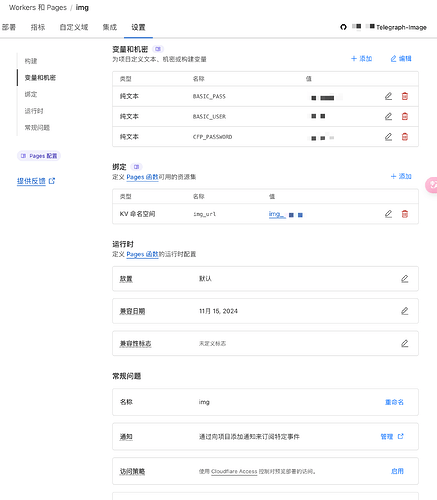Edit the BASIC_USER variable with pencil icon
Screen dimensions: 437x500
pyautogui.click(x=388, y=117)
